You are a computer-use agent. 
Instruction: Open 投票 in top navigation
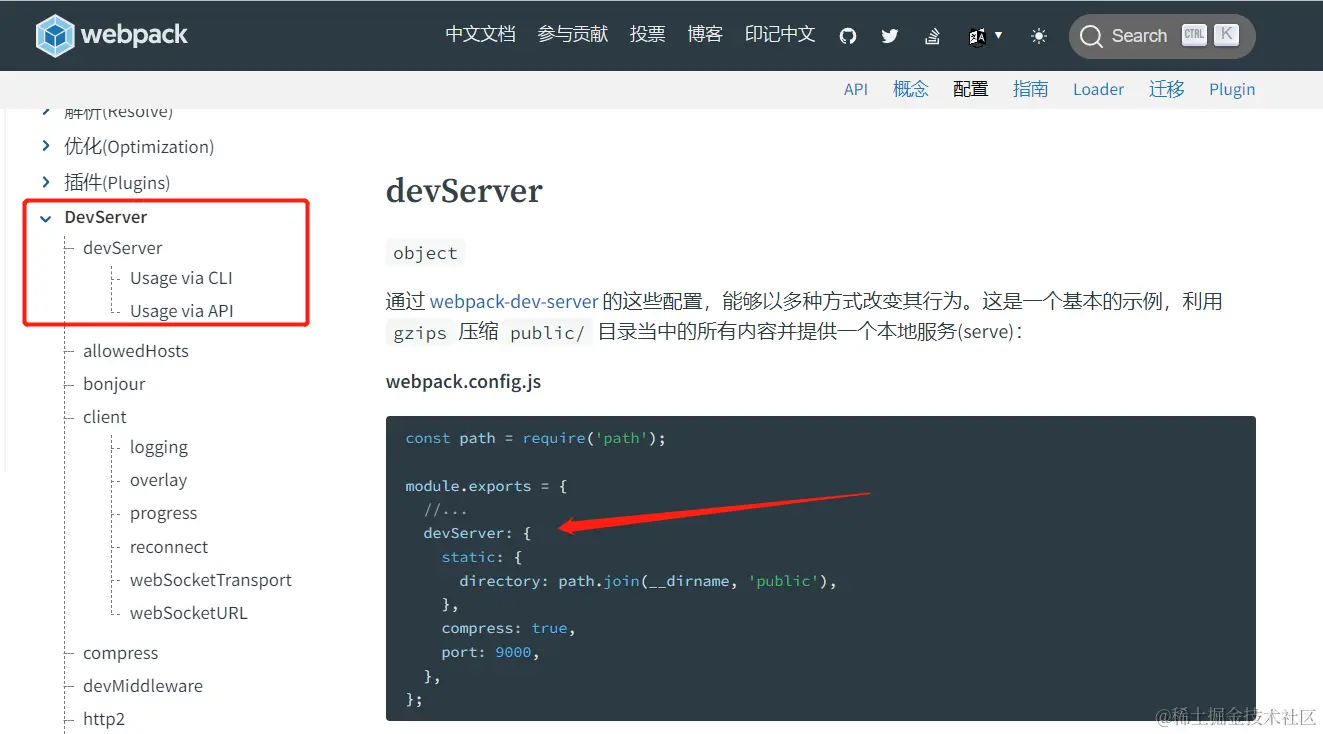click(x=648, y=35)
